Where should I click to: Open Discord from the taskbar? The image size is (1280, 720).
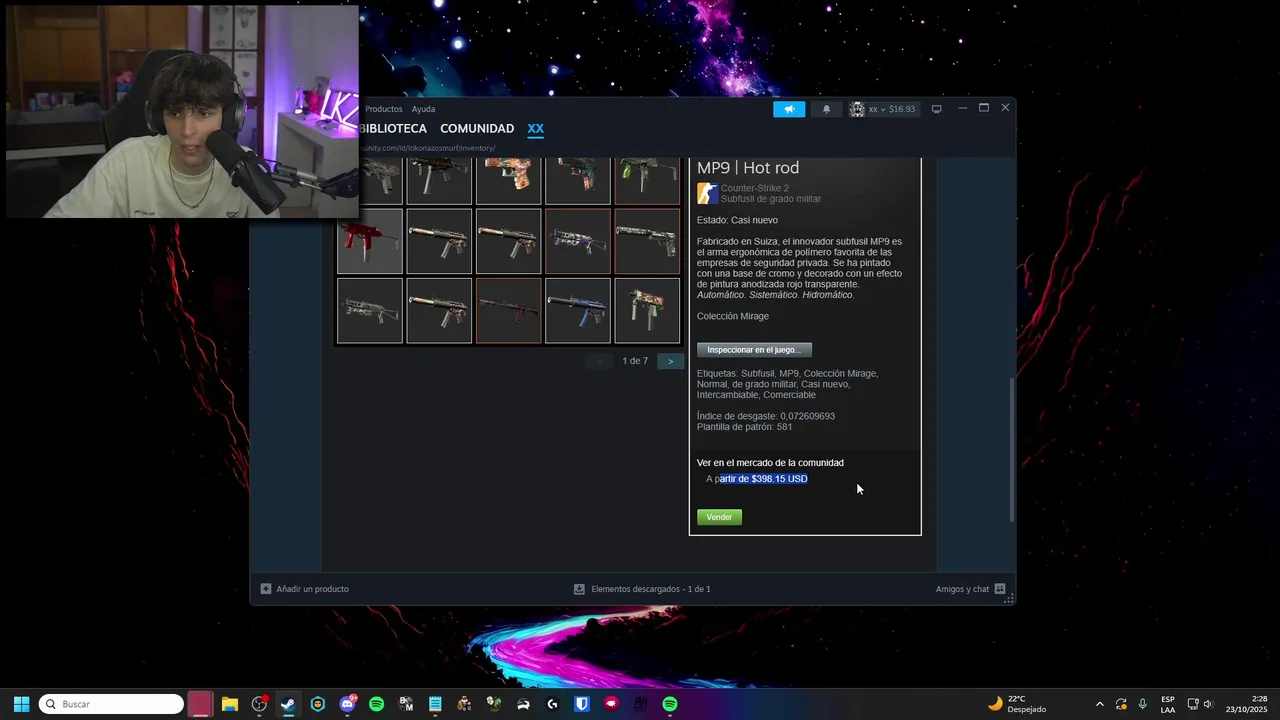coord(348,704)
